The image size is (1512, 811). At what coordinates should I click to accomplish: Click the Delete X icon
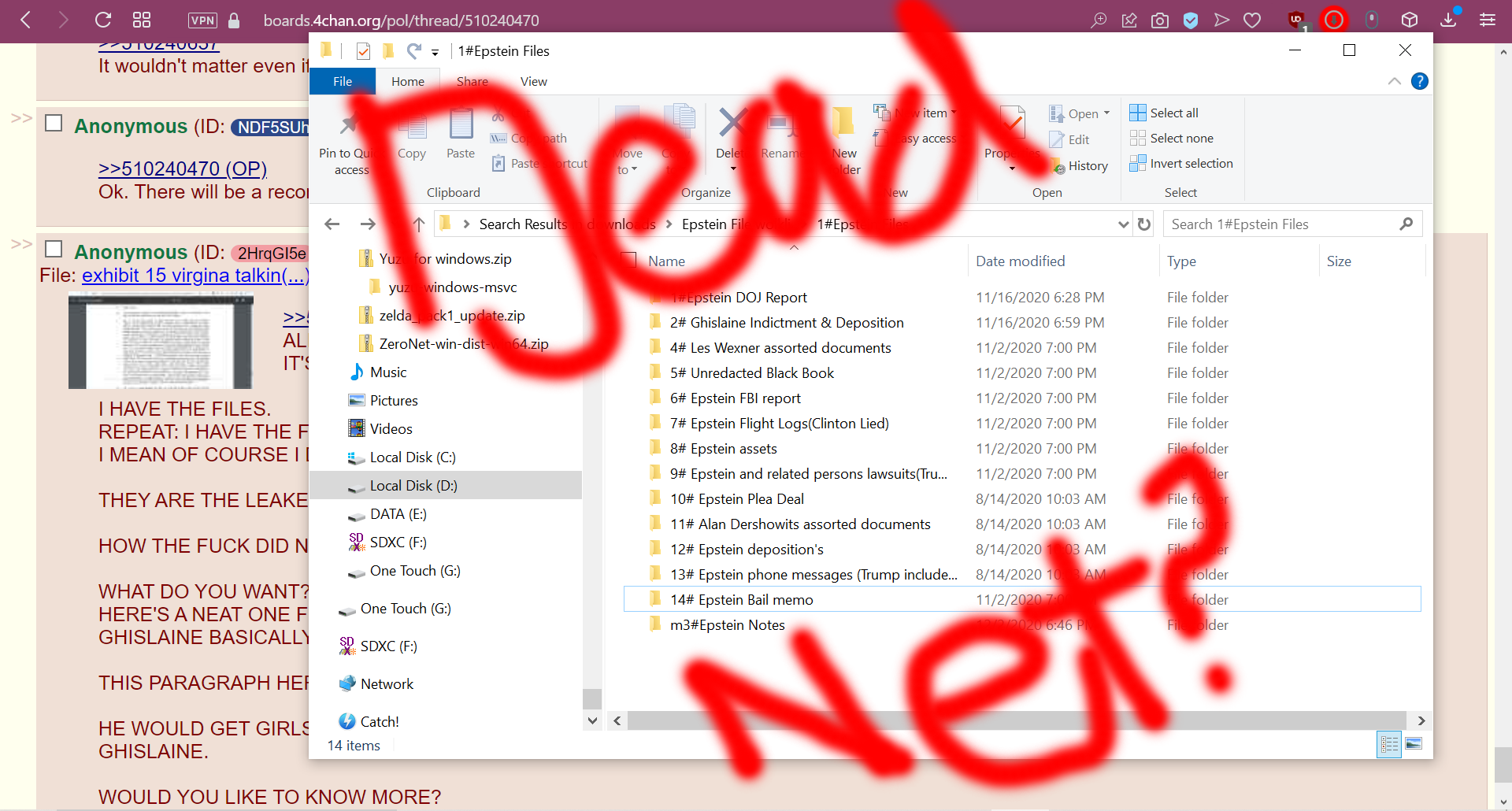pyautogui.click(x=732, y=122)
